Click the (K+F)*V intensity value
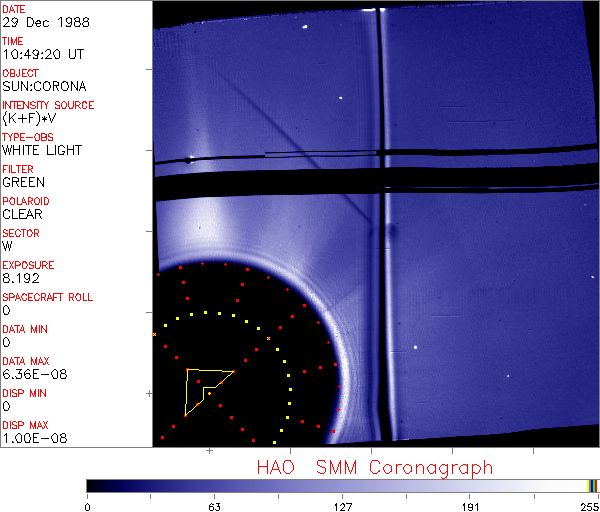 (x=29, y=118)
